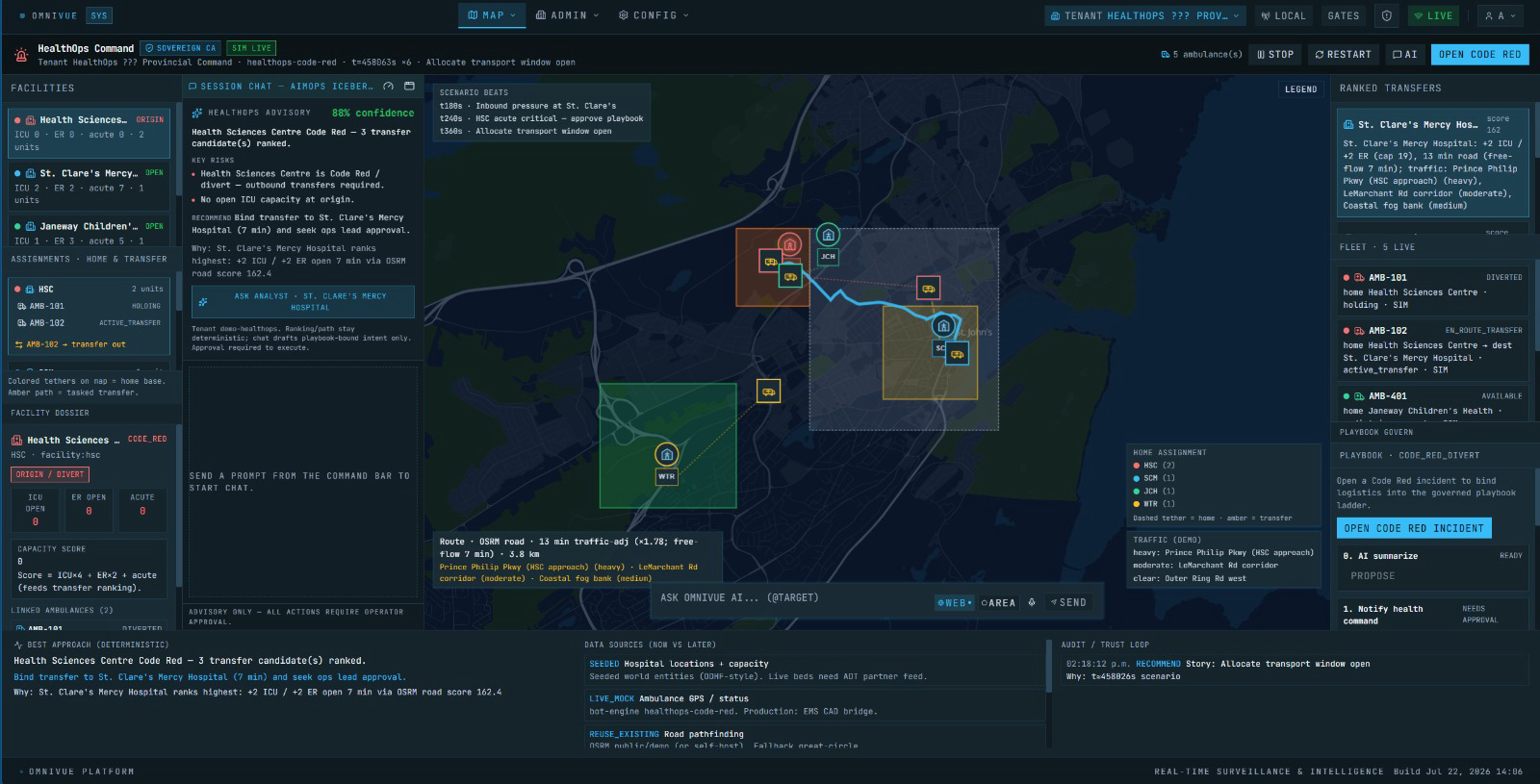Click the yellow ambulance marker near the green zone
Image resolution: width=1540 pixels, height=784 pixels.
[x=768, y=391]
